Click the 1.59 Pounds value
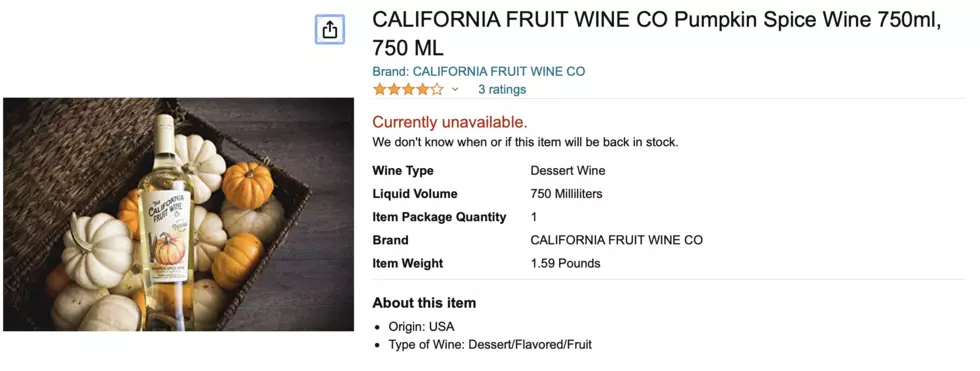Viewport: 980px width, 371px height. pos(565,263)
